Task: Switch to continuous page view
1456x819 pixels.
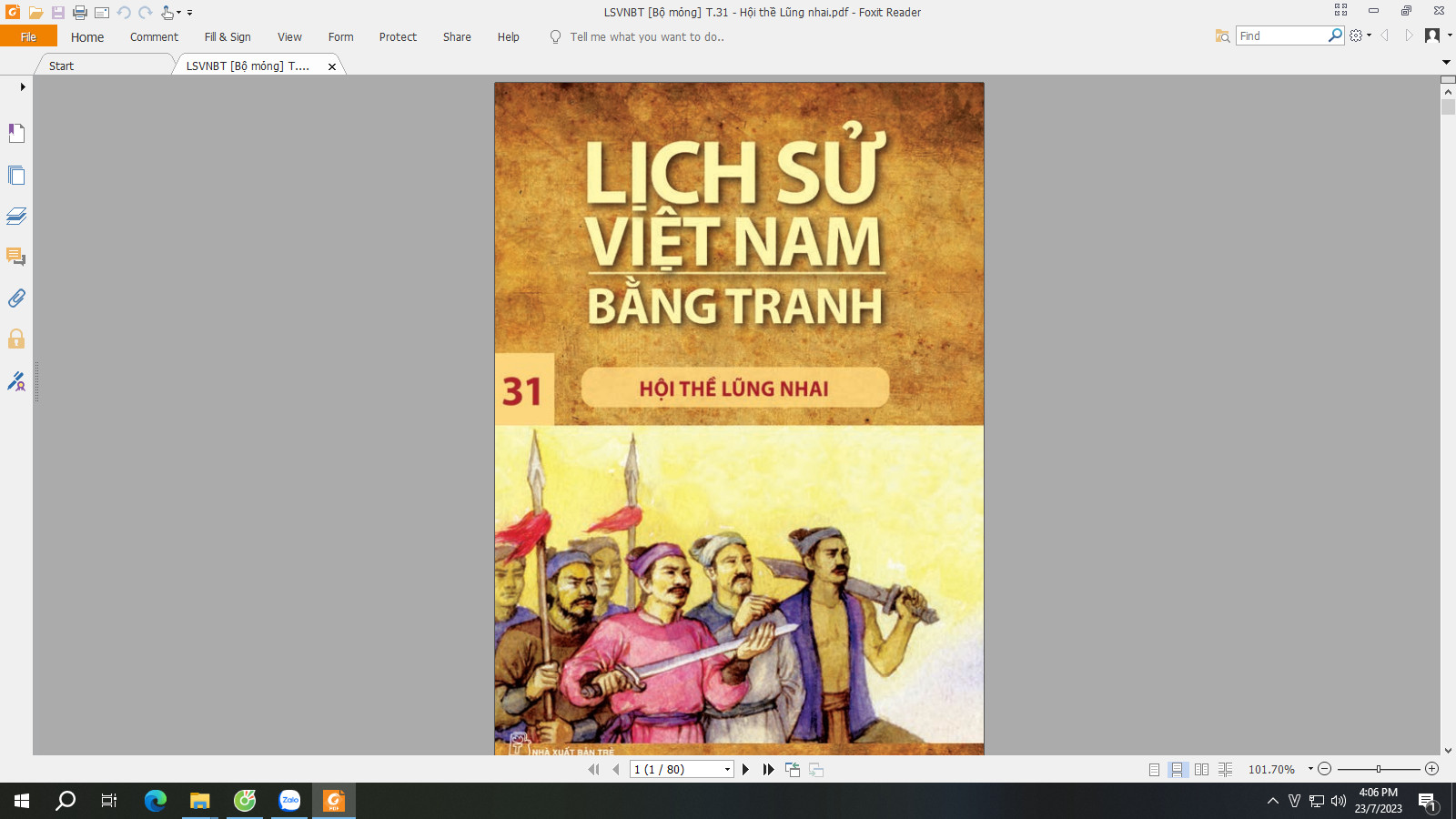Action: click(1178, 770)
